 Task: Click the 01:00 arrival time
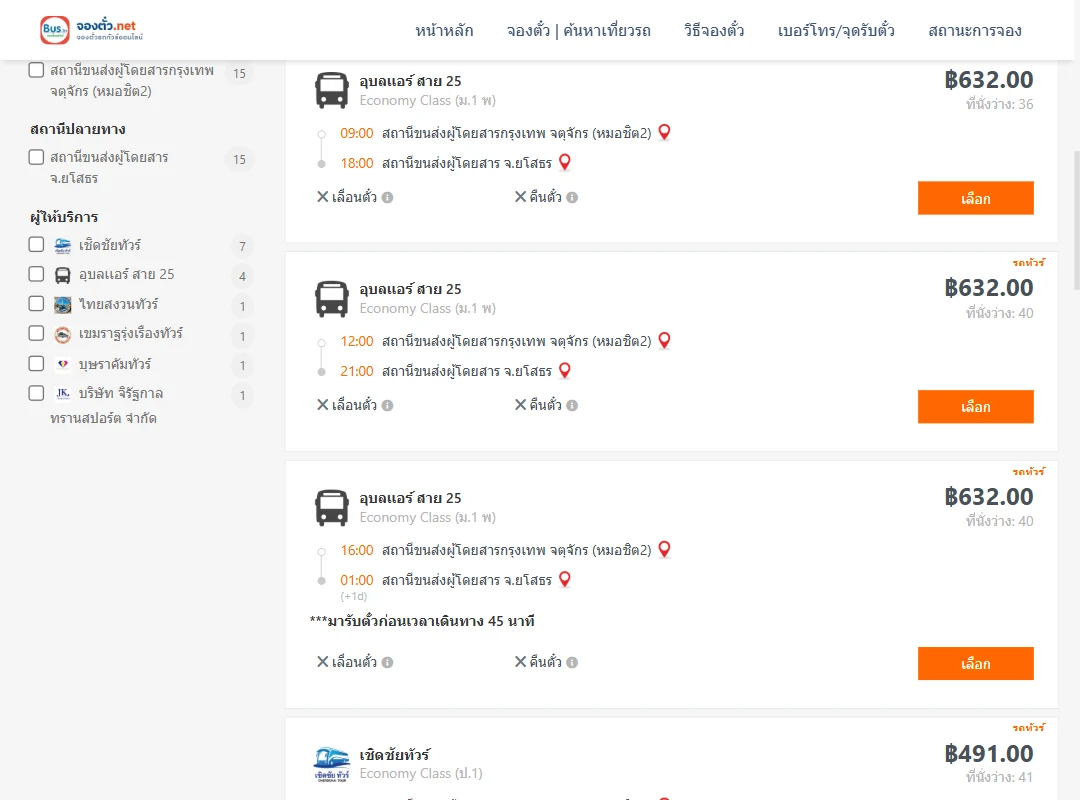(x=357, y=580)
